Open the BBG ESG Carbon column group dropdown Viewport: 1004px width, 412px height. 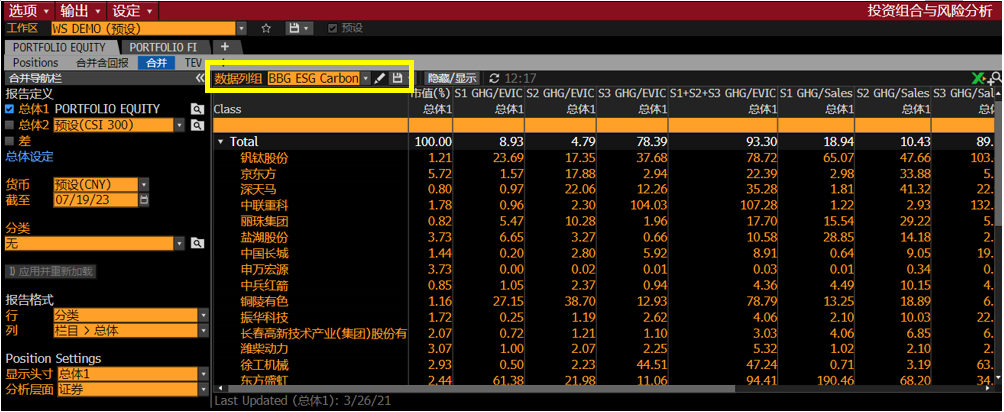point(366,78)
